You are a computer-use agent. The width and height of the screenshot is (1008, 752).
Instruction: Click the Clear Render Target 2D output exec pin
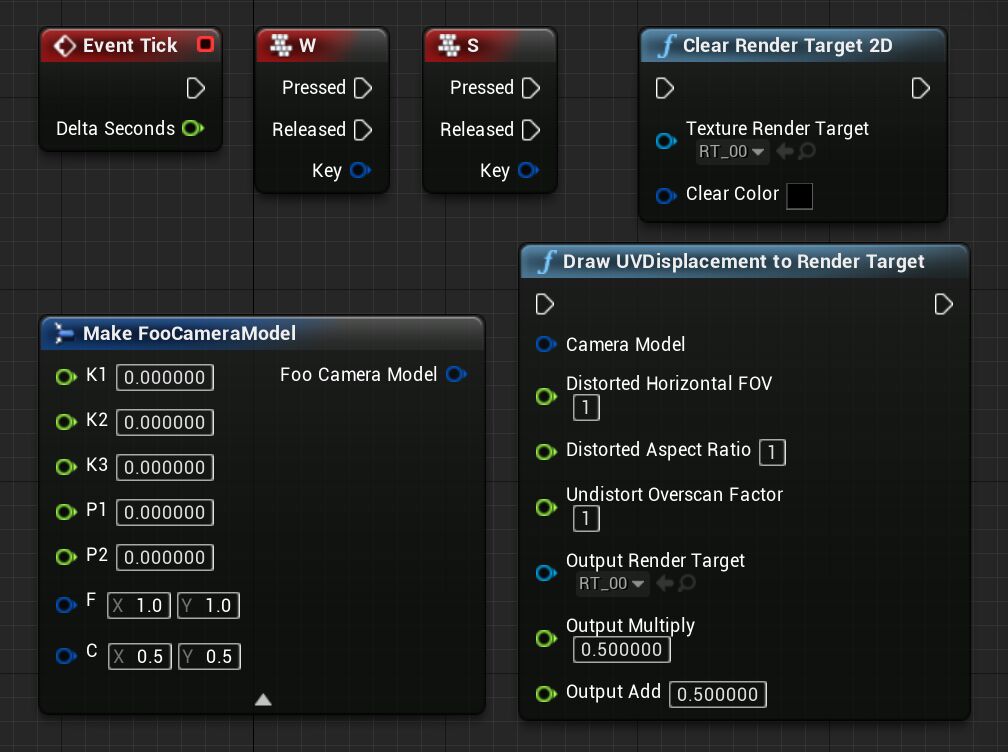click(921, 89)
